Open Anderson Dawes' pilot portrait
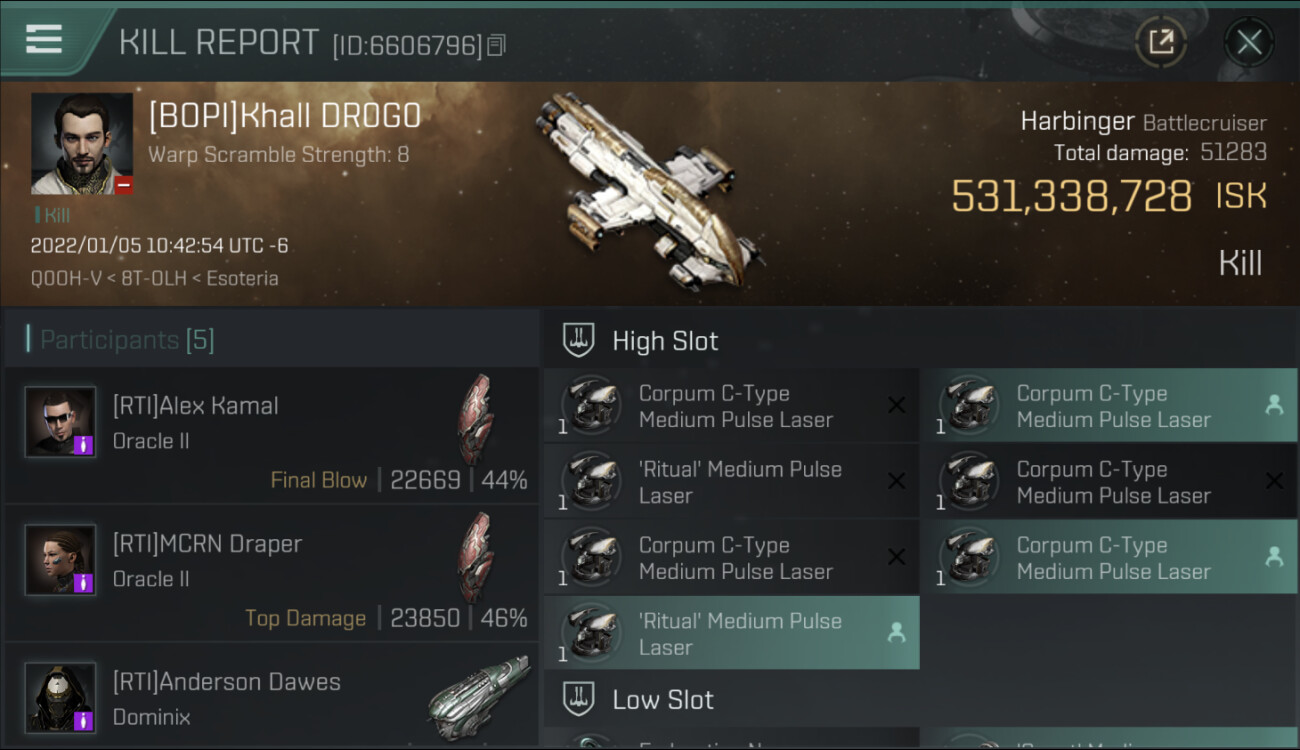1300x750 pixels. 61,698
